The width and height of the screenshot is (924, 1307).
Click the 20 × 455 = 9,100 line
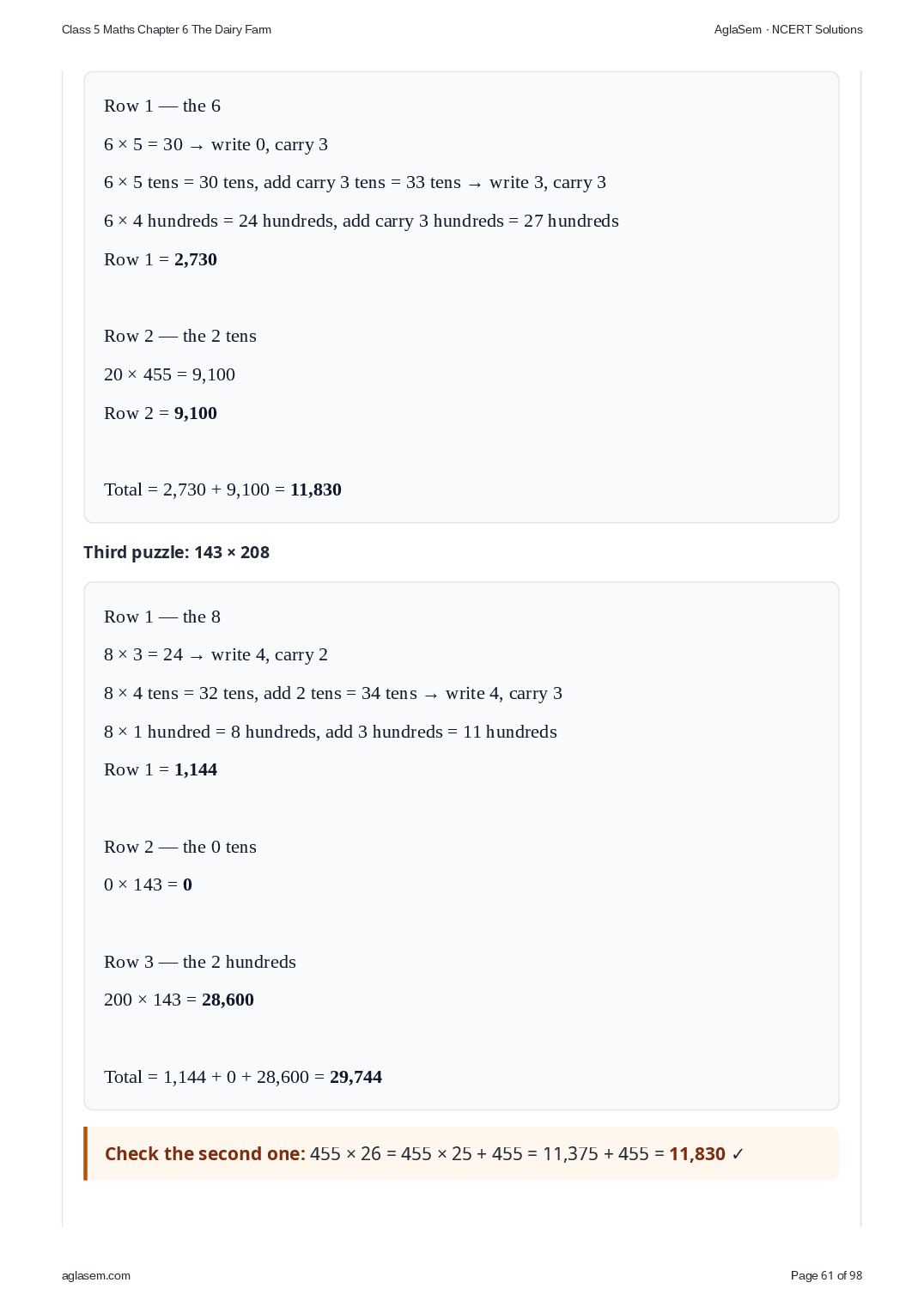[x=169, y=374]
